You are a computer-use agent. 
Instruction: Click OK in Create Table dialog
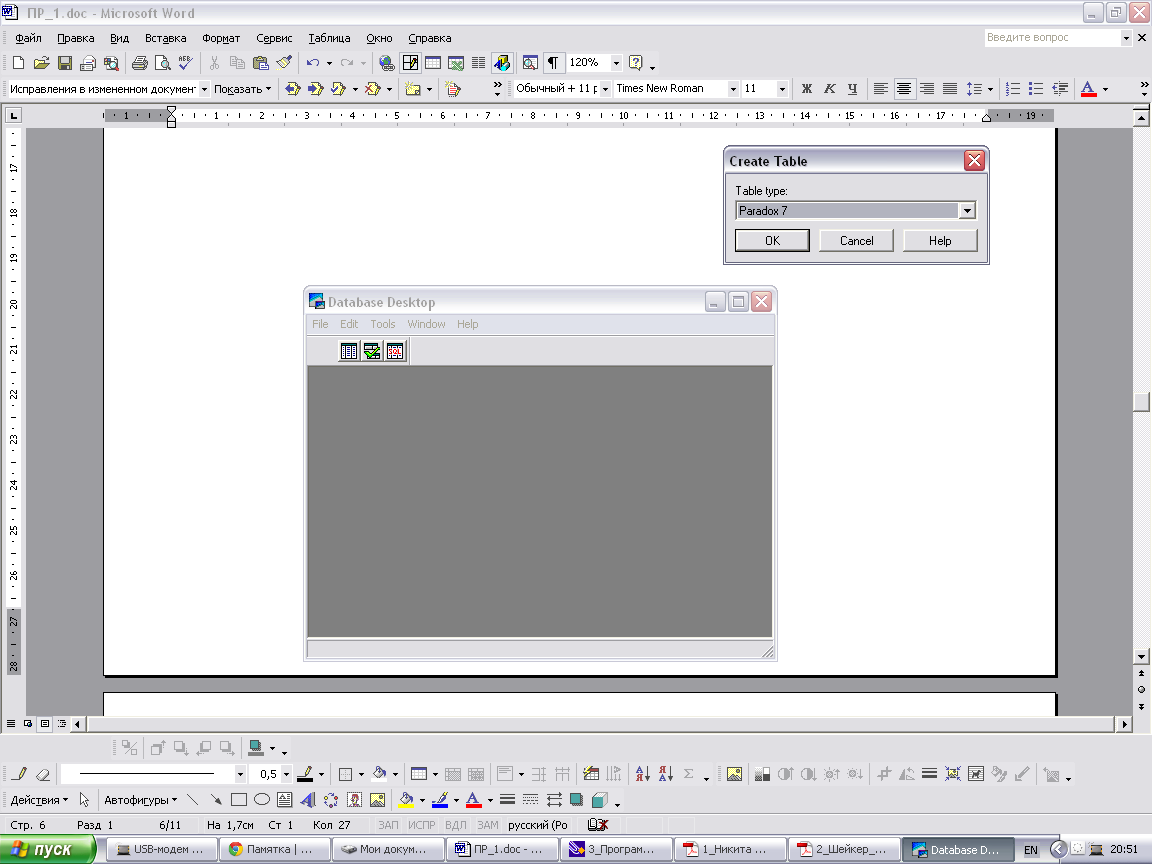[772, 240]
